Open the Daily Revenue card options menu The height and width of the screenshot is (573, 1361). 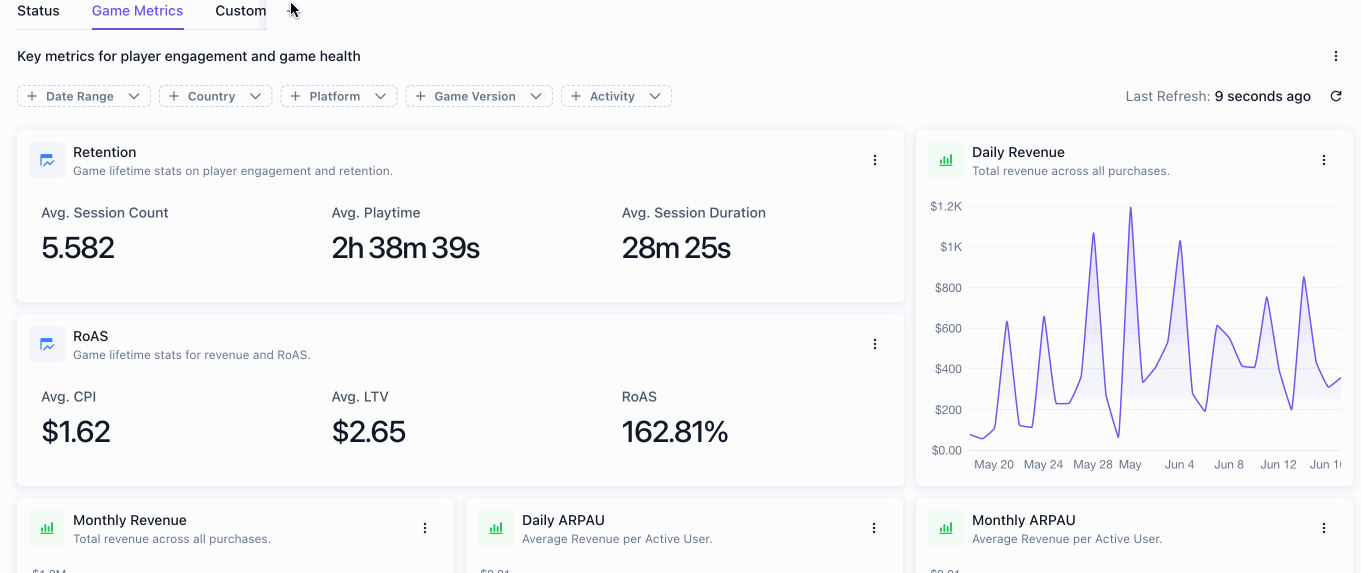[x=1324, y=160]
